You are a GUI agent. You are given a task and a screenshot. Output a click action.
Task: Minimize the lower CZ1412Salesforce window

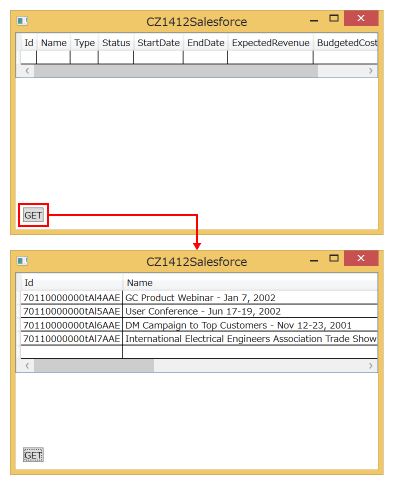click(314, 261)
